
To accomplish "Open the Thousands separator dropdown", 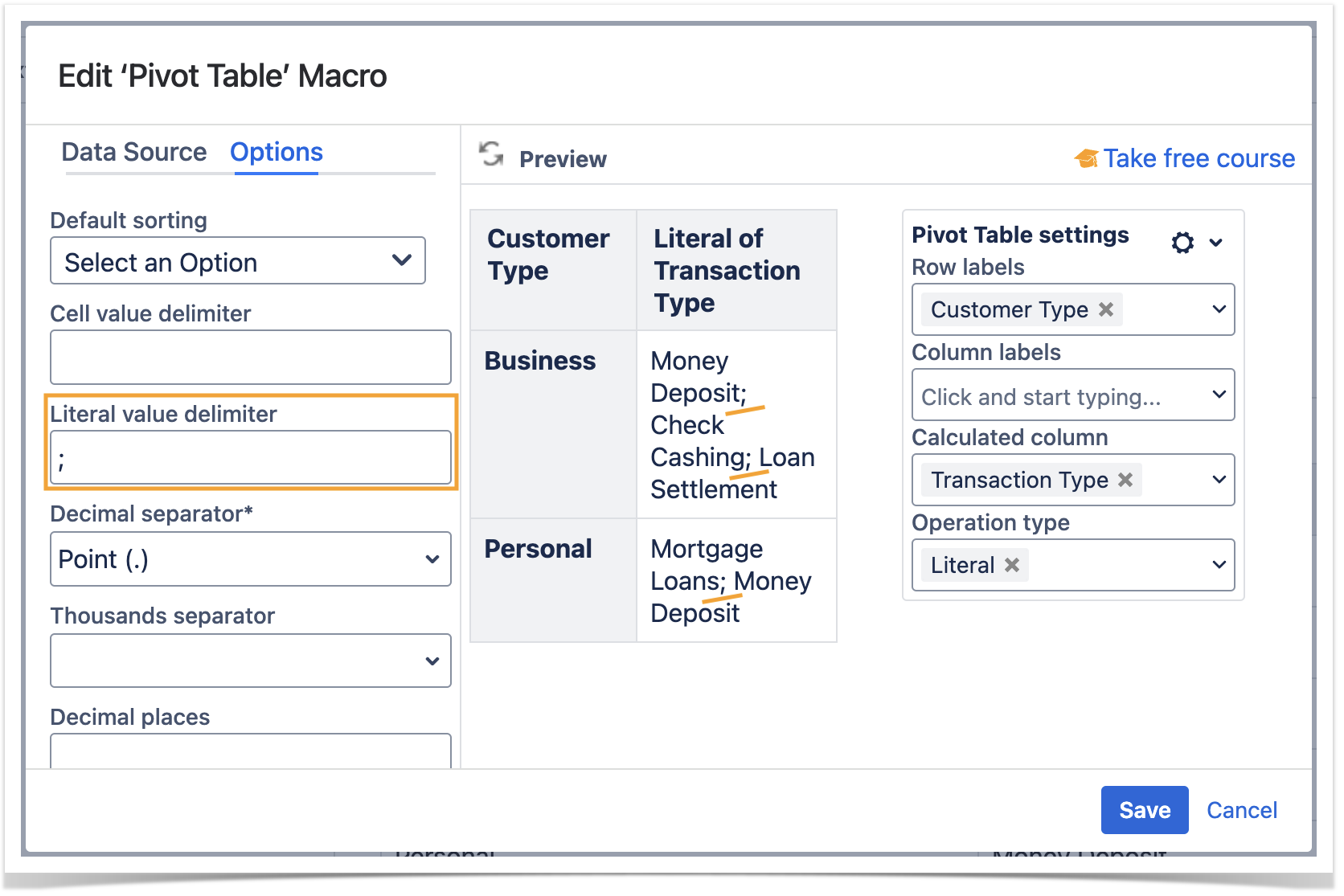I will point(250,661).
